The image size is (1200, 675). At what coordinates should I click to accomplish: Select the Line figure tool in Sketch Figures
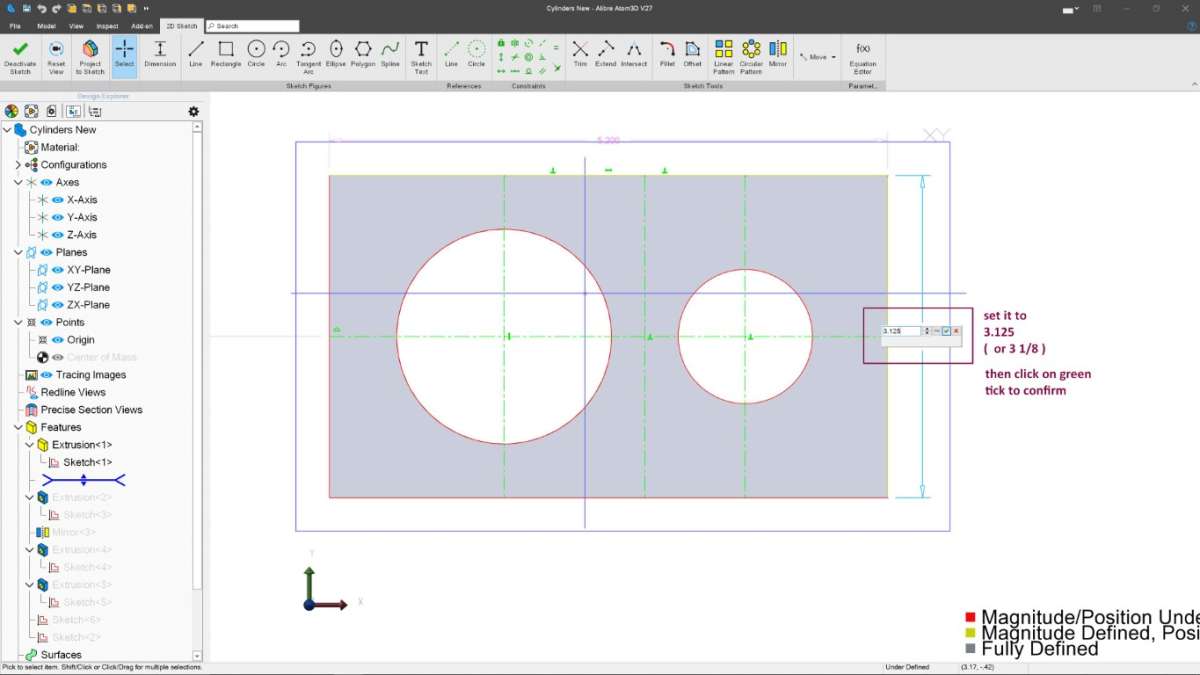(196, 54)
